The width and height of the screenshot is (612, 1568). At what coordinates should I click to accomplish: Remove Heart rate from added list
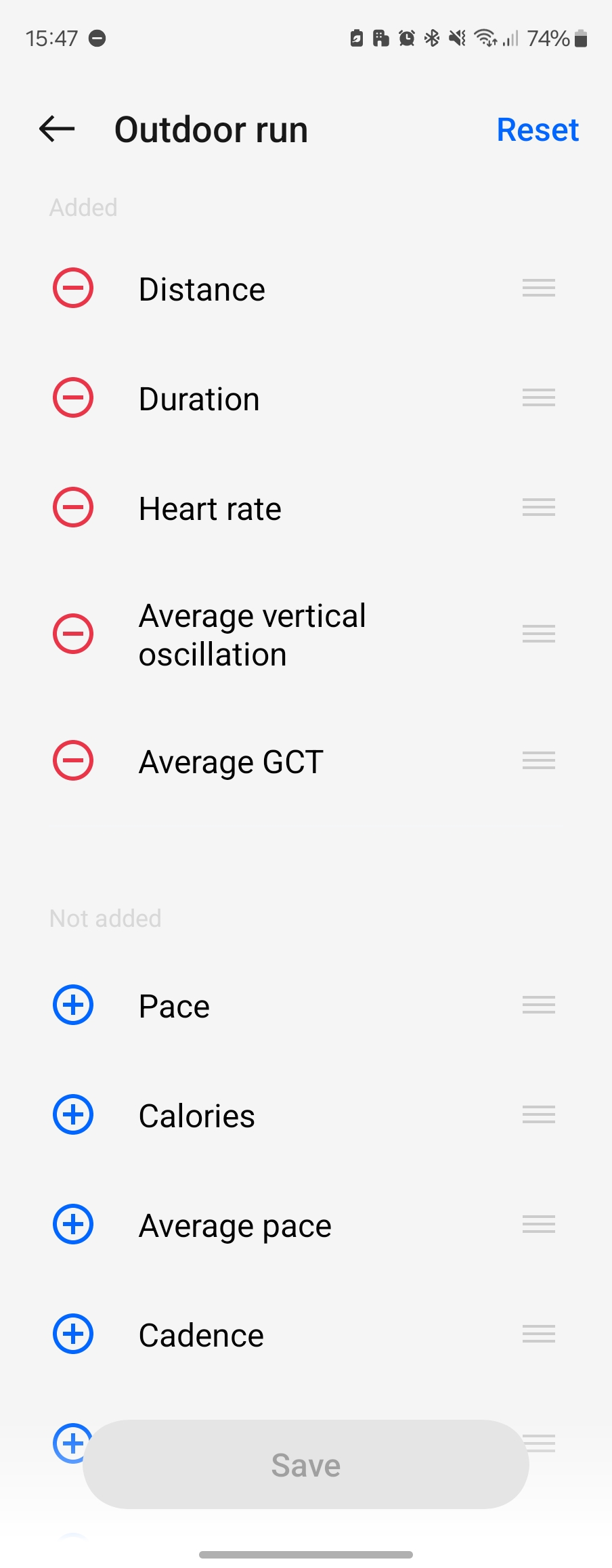73,507
